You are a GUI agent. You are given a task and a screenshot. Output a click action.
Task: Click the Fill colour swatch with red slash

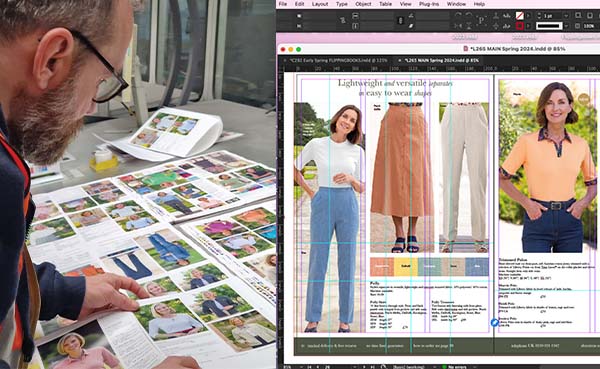(x=519, y=15)
